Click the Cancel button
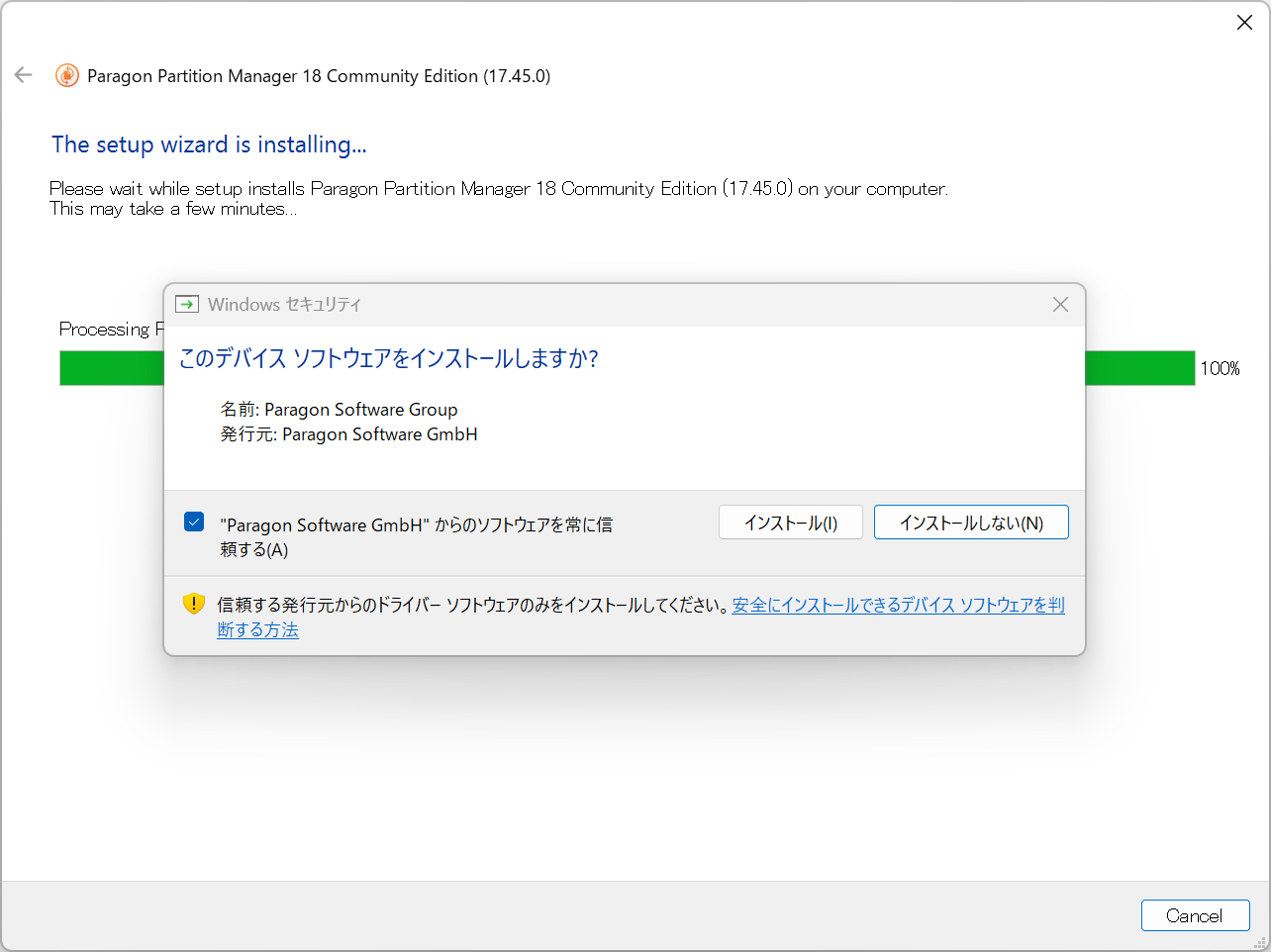 point(1195,914)
